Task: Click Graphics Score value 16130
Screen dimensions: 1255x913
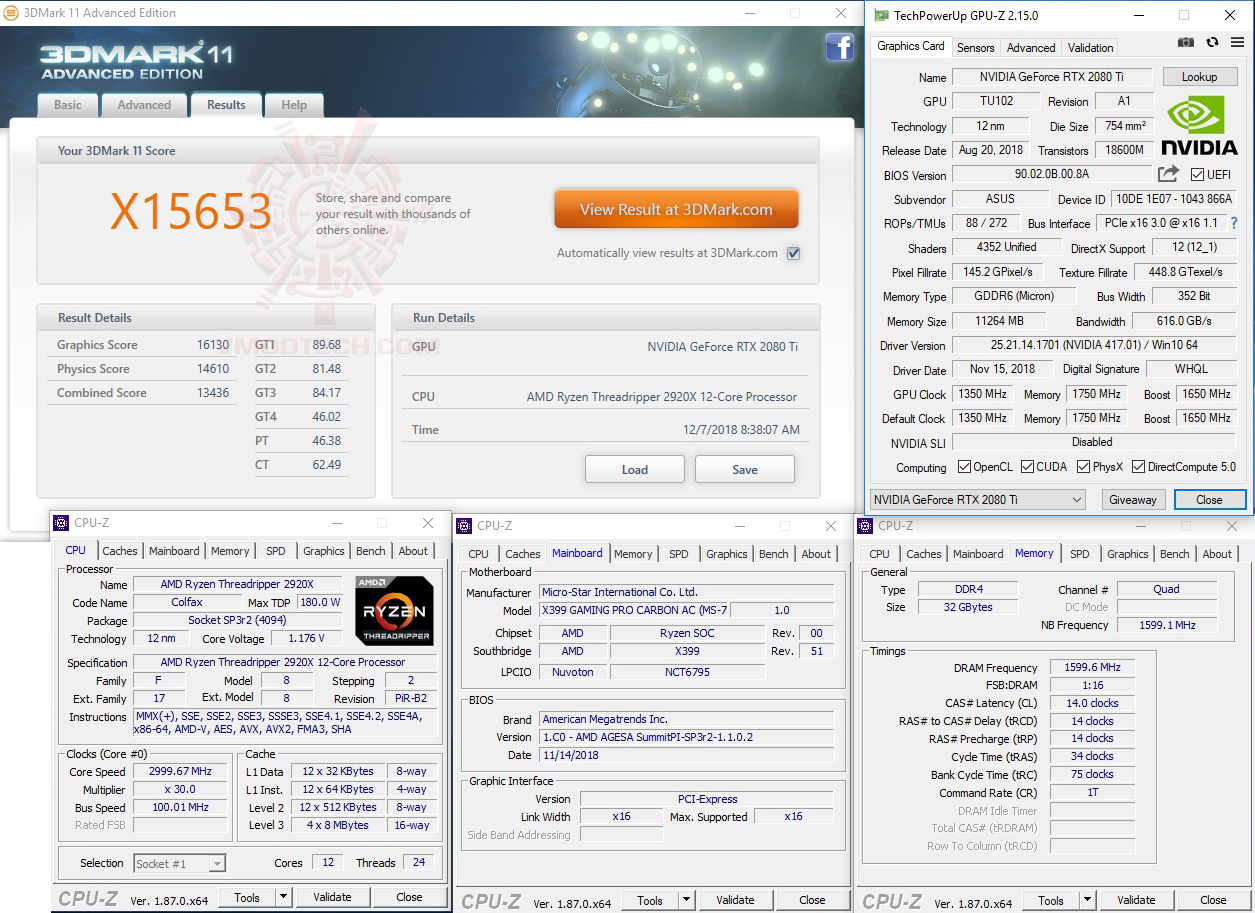Action: (213, 345)
